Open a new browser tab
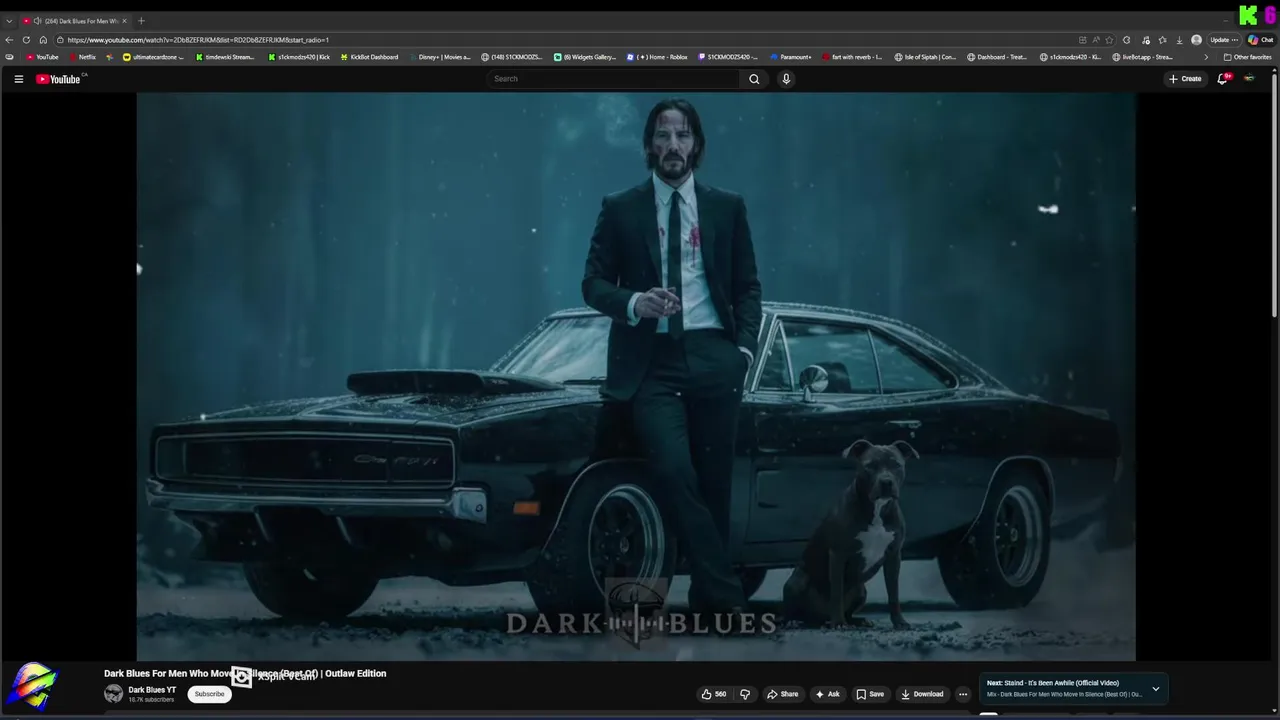Viewport: 1280px width, 720px height. point(141,21)
